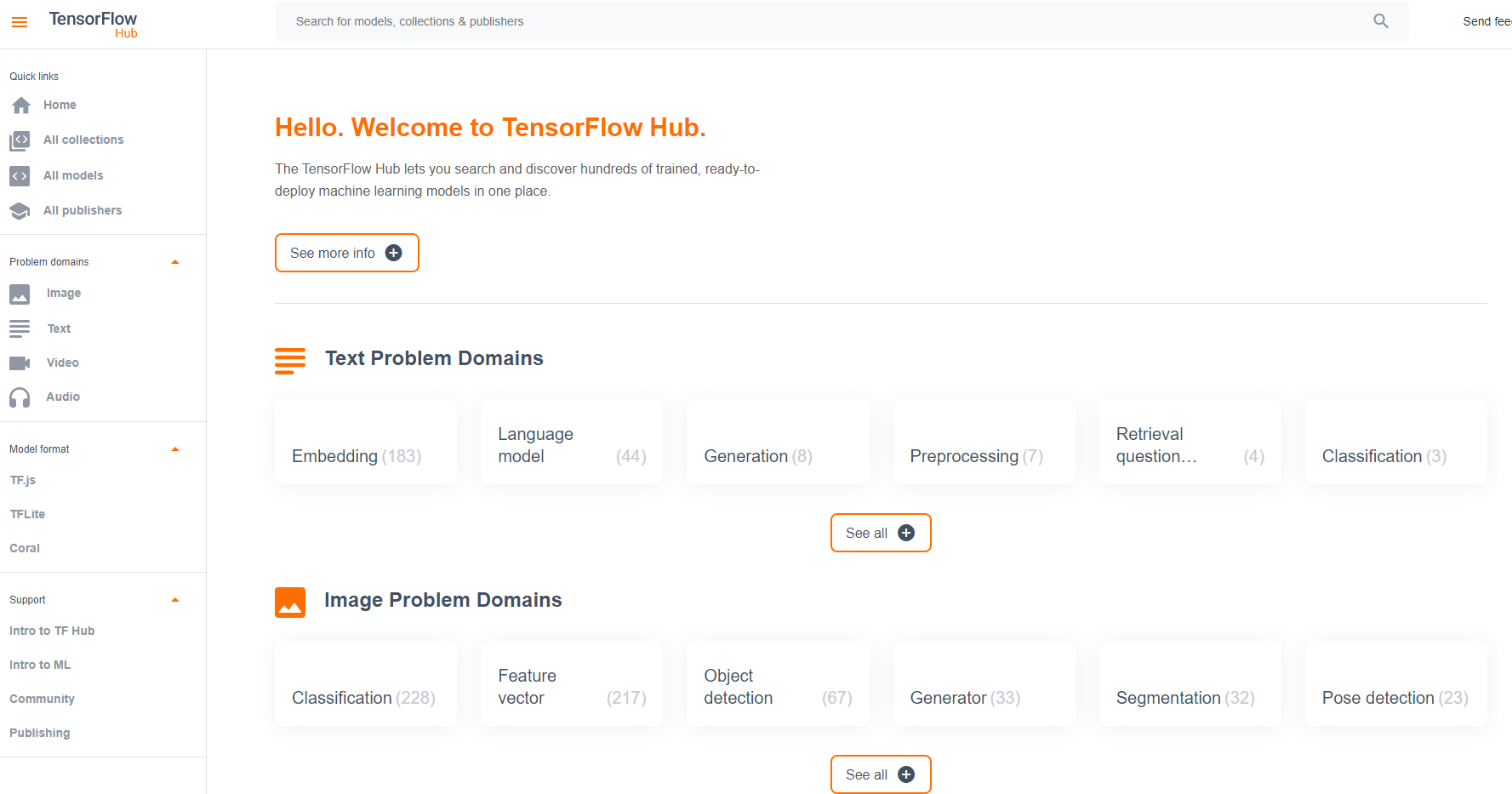Collapse the Model format section
1512x794 pixels.
pyautogui.click(x=175, y=449)
